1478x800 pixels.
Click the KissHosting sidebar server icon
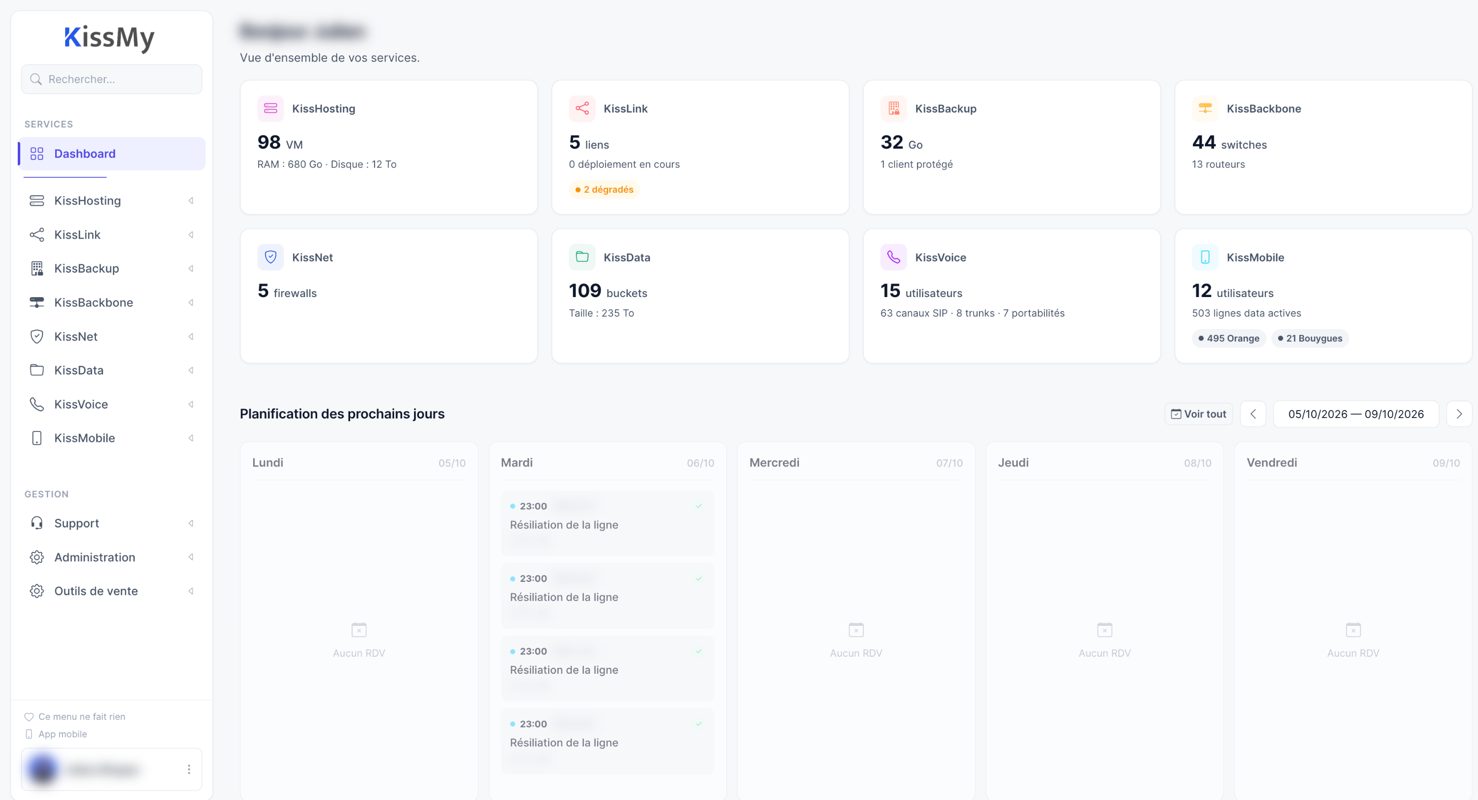37,201
